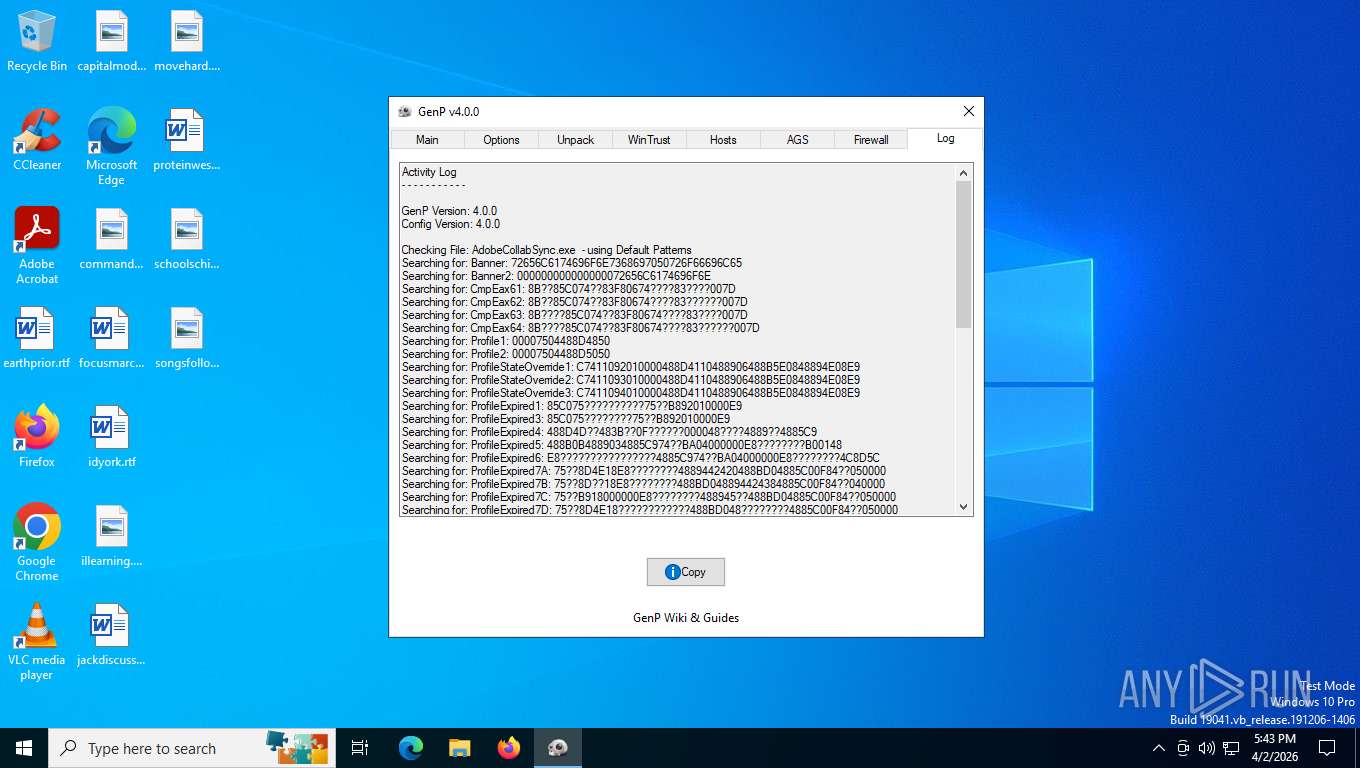
Task: Select the Adobe Acrobat desktop shortcut
Action: point(37,245)
